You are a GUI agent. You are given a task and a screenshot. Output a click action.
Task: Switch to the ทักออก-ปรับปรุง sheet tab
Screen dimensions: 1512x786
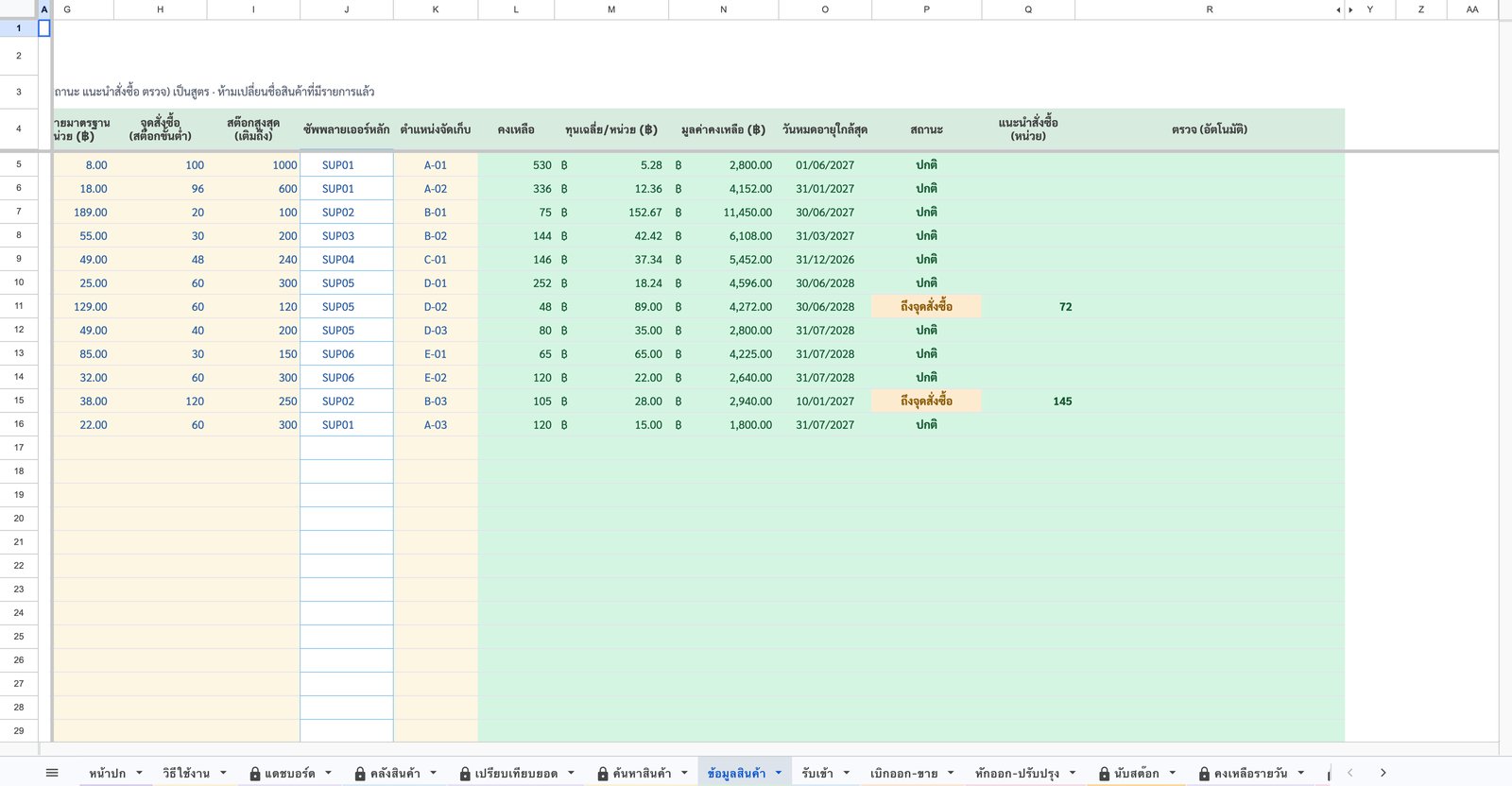coord(1017,773)
